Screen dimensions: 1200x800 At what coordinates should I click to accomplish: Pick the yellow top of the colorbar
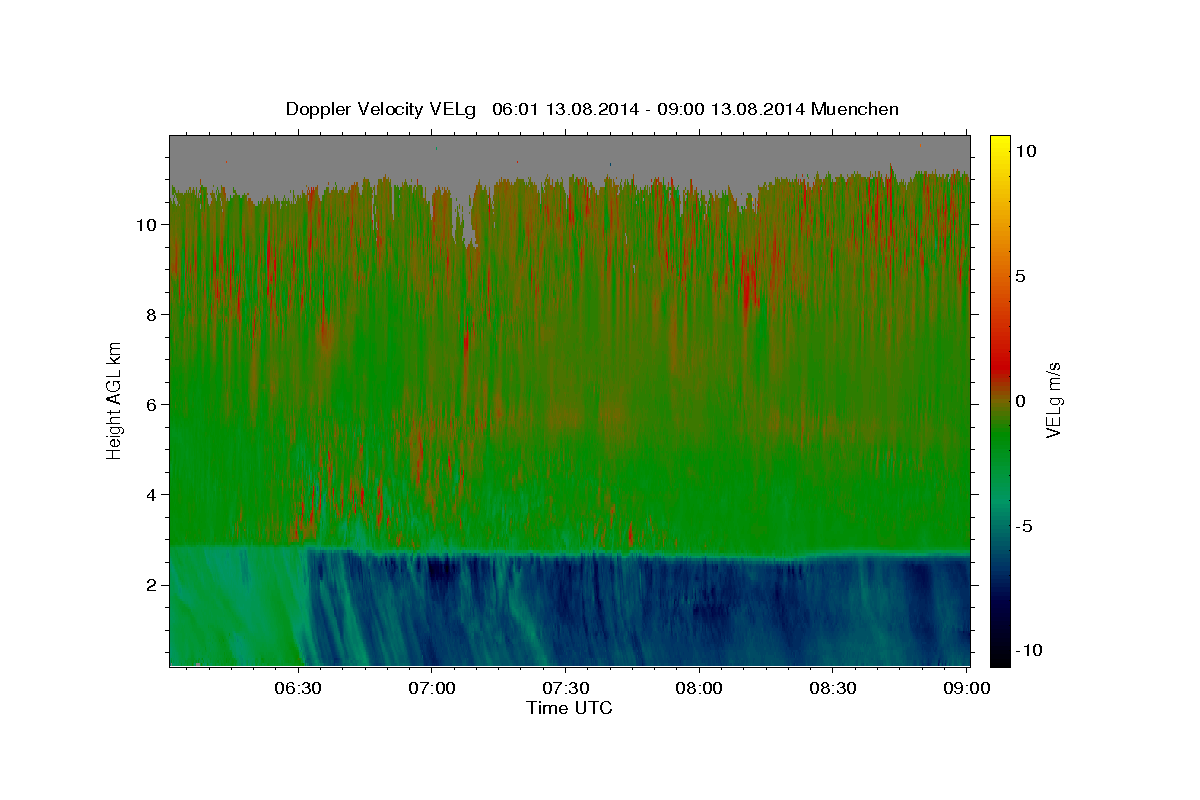[x=999, y=145]
